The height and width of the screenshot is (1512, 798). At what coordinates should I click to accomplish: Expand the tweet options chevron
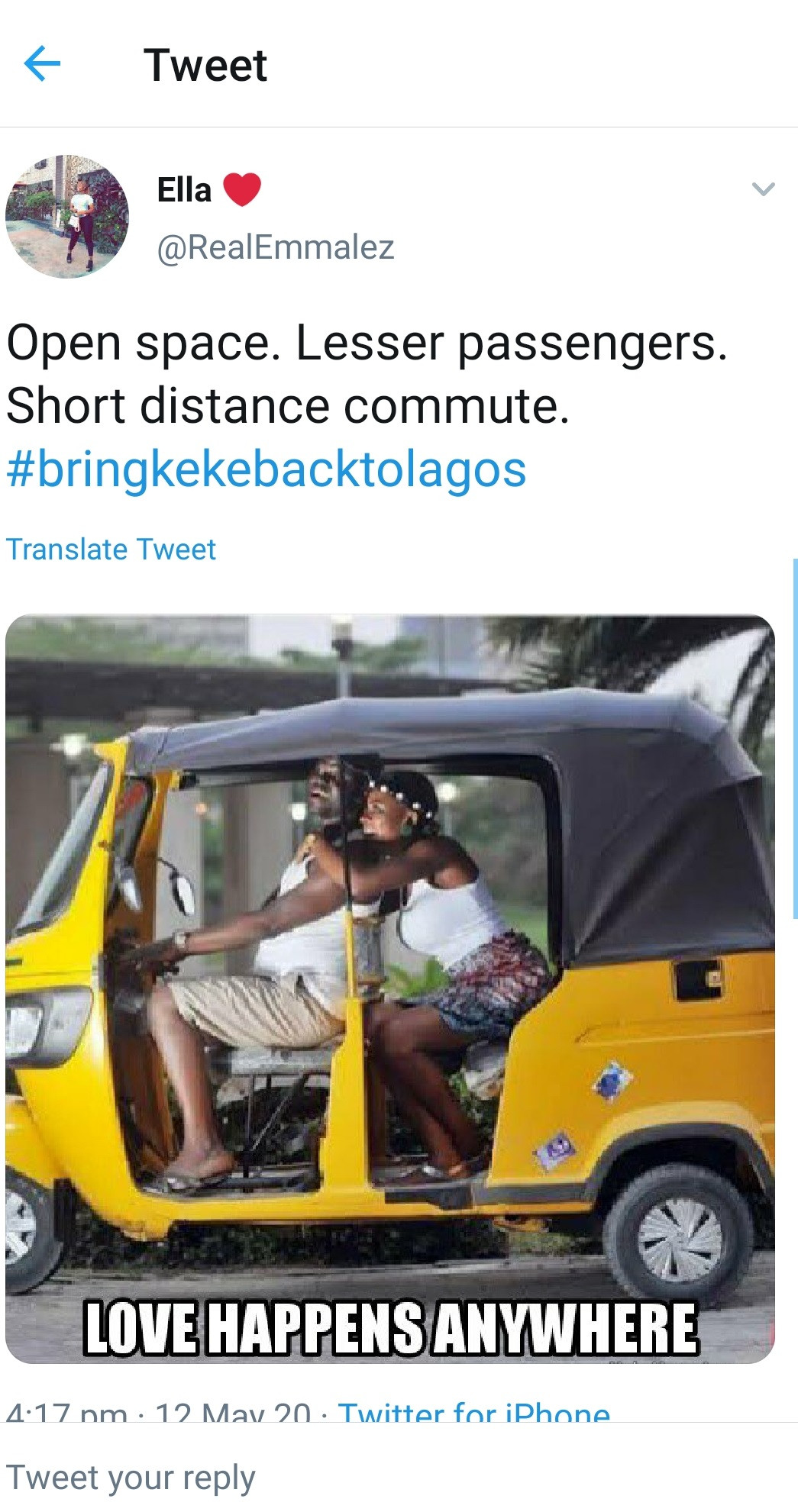[764, 189]
